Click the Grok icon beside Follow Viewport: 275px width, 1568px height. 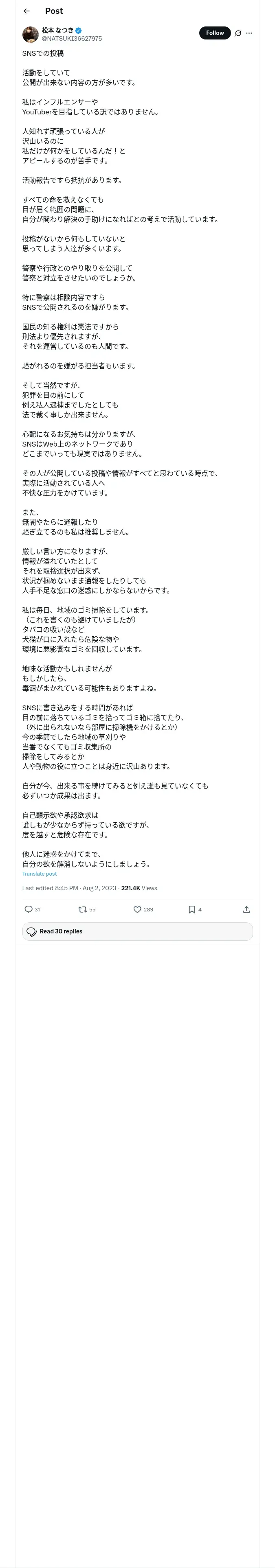238,33
